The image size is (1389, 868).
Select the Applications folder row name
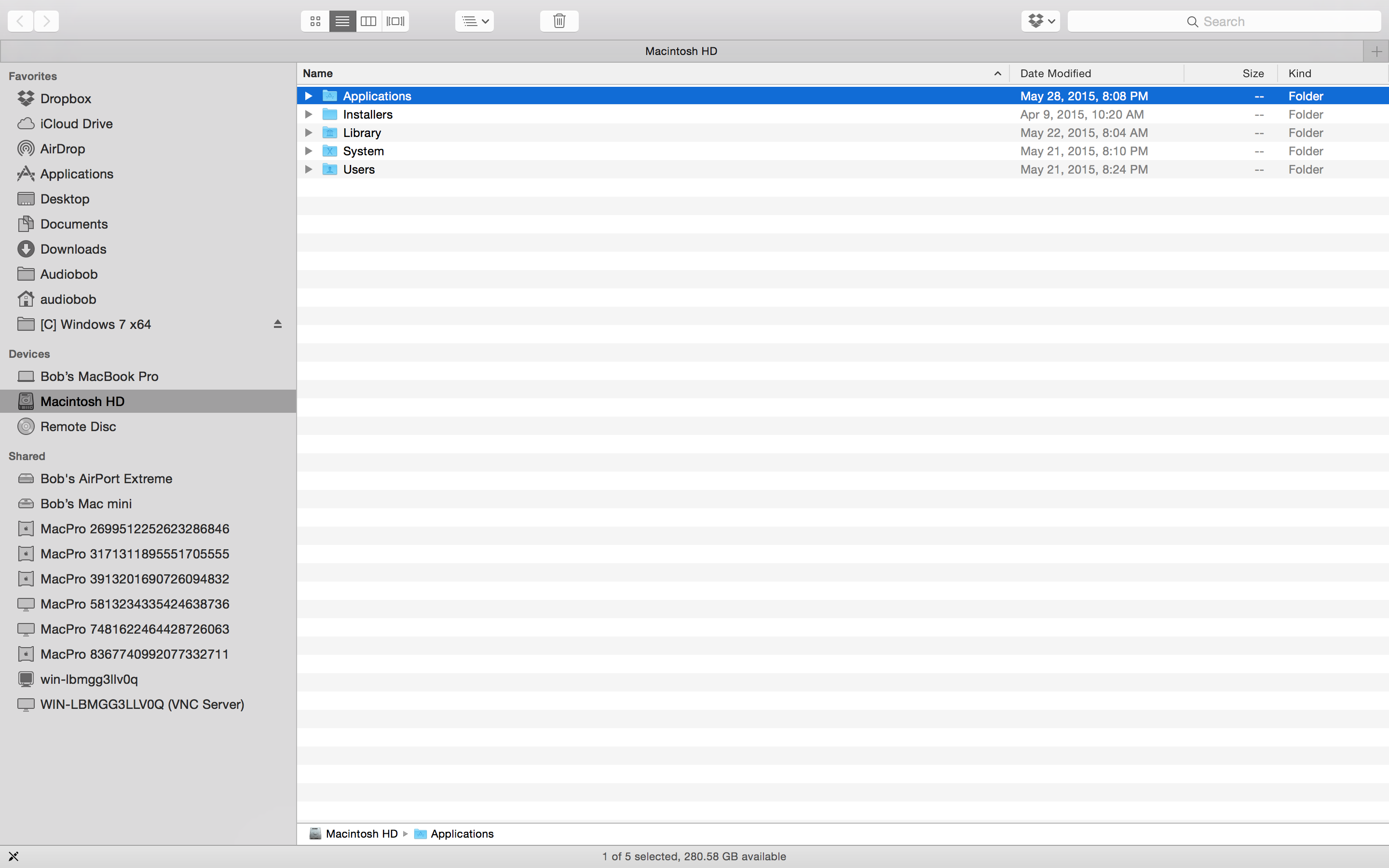tap(377, 96)
